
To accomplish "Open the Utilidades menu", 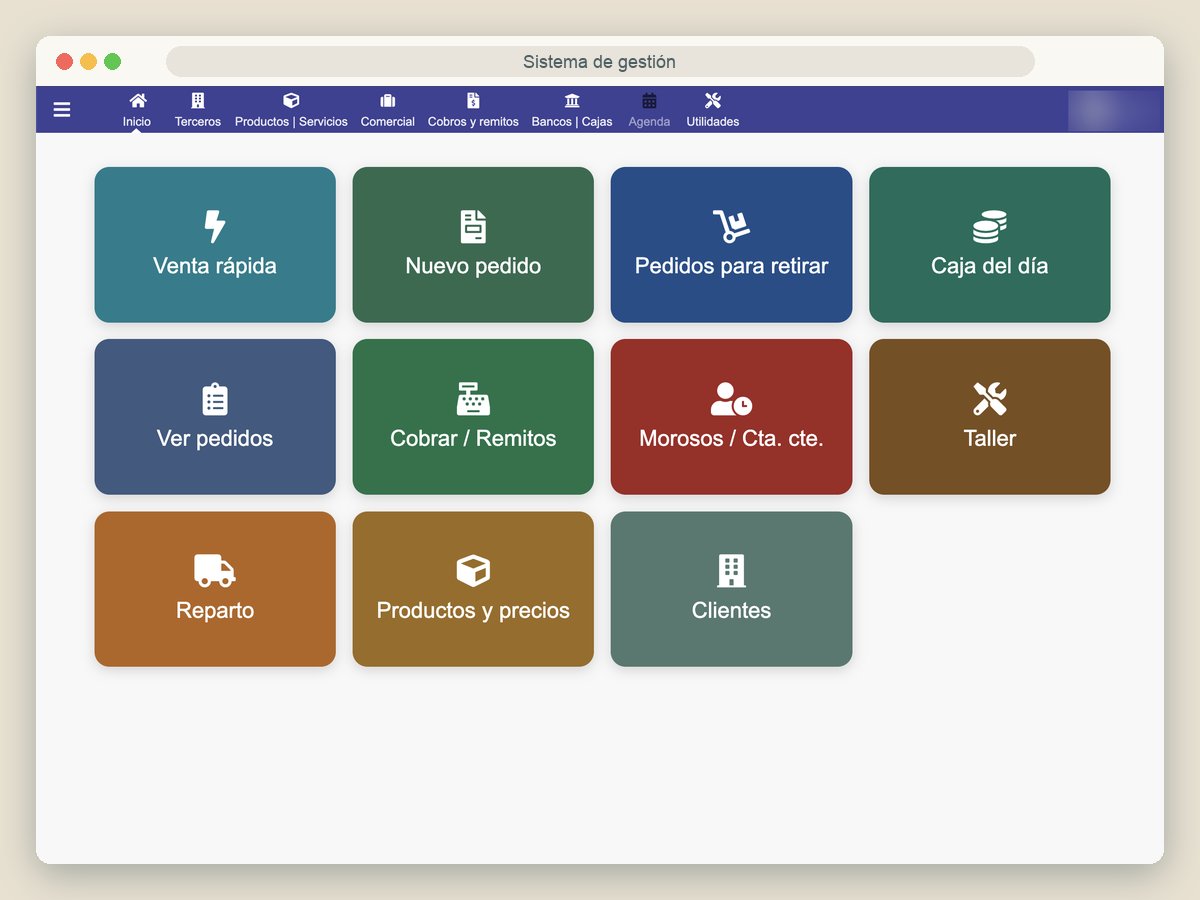I will pos(713,110).
